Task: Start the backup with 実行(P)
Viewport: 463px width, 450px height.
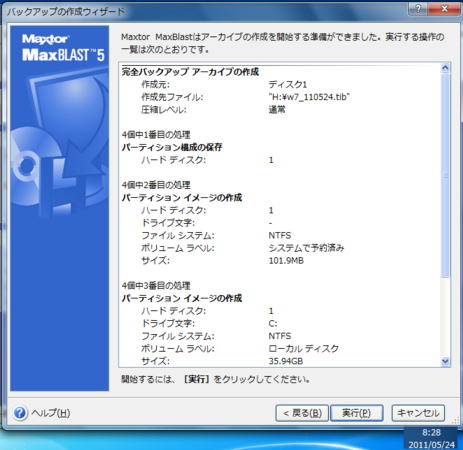Action: click(356, 413)
